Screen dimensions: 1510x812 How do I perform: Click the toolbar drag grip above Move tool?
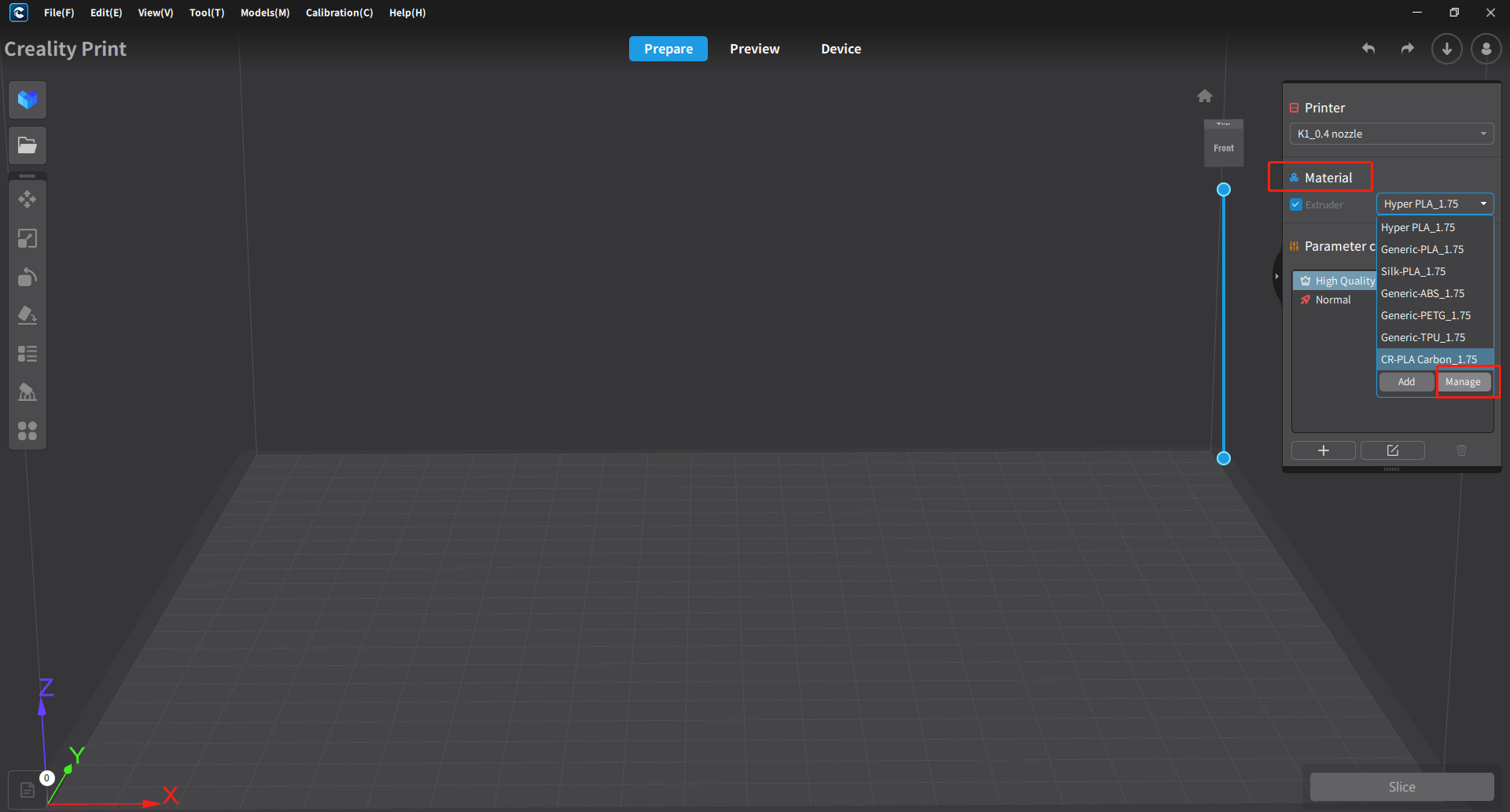tap(28, 176)
